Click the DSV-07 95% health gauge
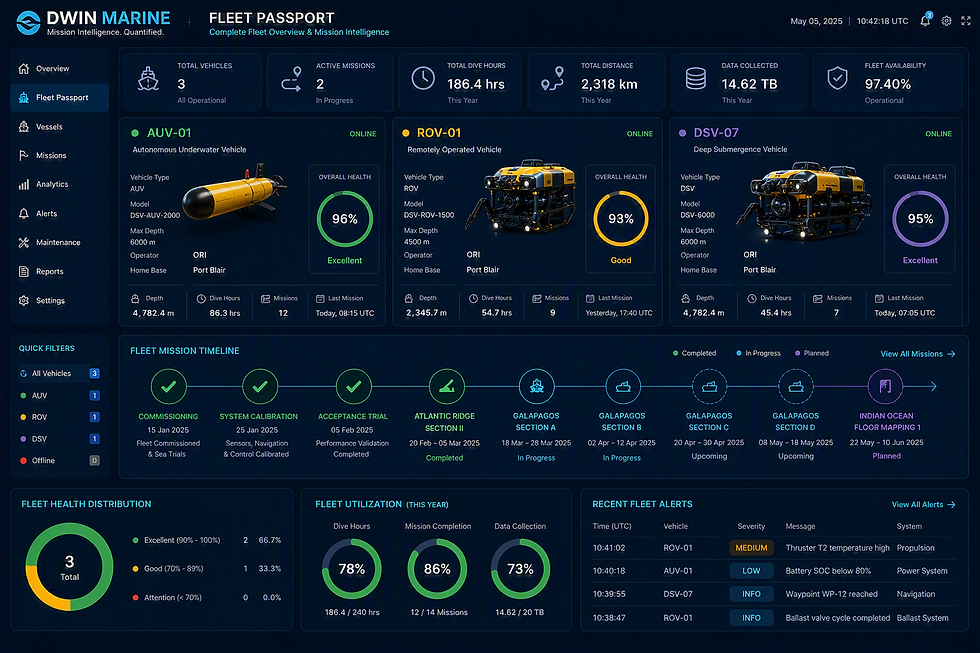Screen dimensions: 980x653 (x=920, y=219)
